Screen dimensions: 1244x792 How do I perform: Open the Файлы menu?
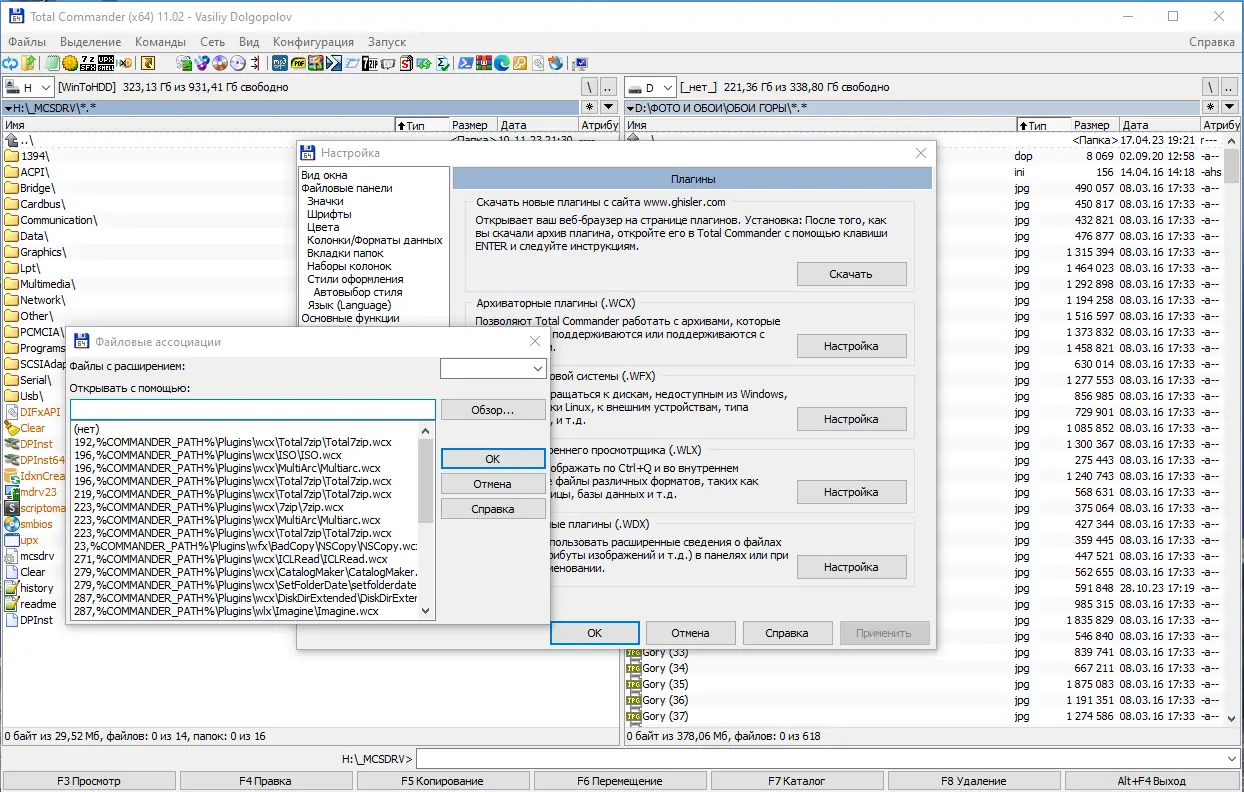27,42
